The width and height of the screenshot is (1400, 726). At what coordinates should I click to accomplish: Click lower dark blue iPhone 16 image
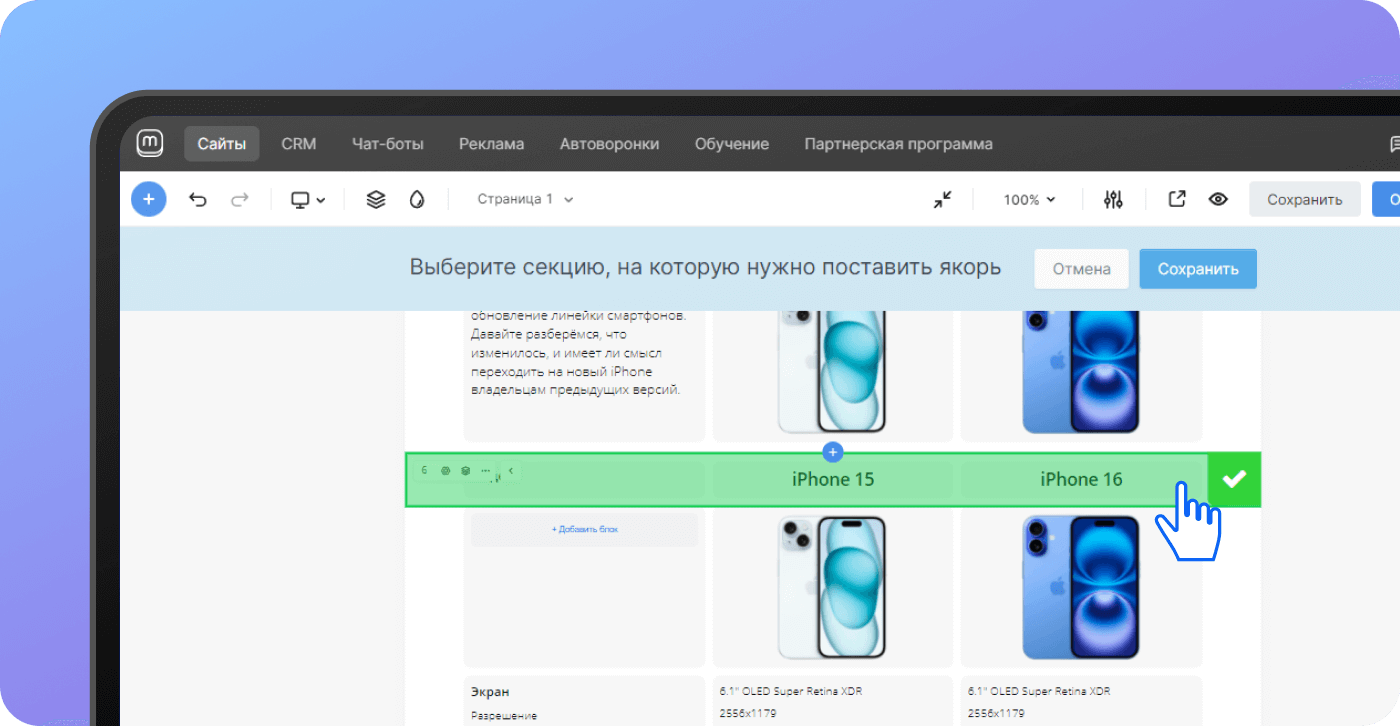tap(1081, 587)
